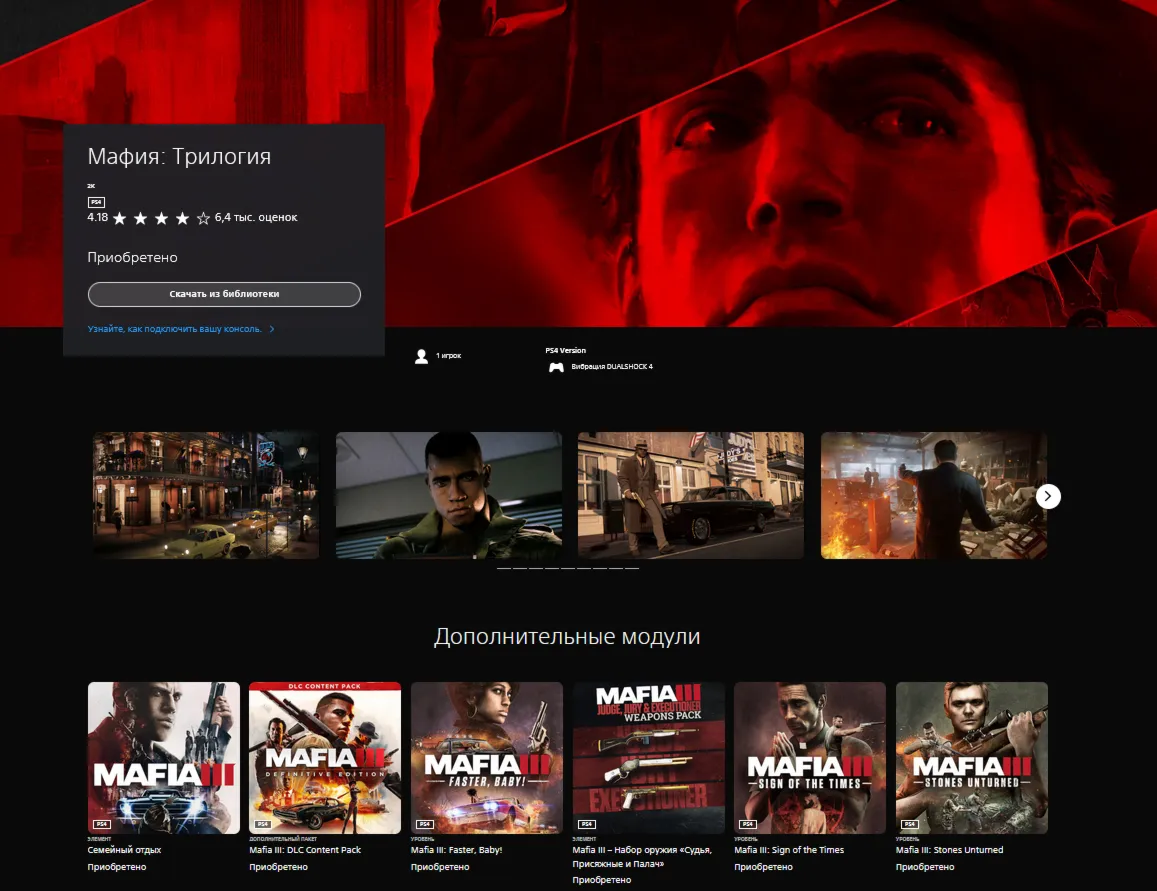Screen dimensions: 1157x891
Task: Click the empty outlined star in the rating
Action: pyautogui.click(x=203, y=218)
